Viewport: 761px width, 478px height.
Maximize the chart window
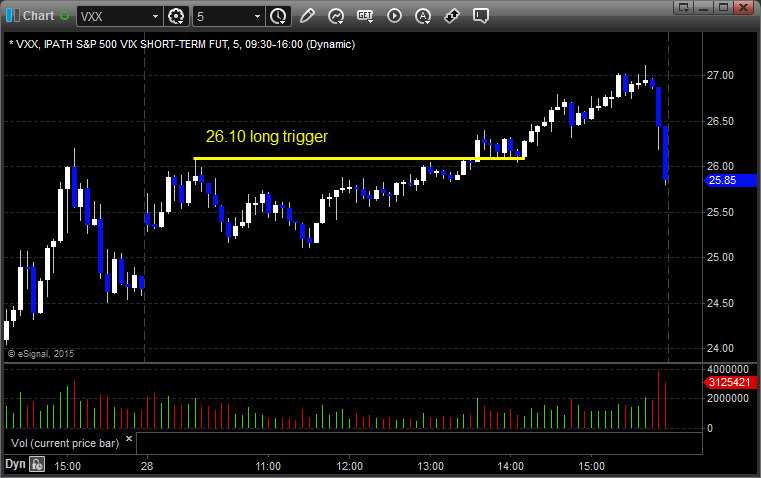[723, 7]
